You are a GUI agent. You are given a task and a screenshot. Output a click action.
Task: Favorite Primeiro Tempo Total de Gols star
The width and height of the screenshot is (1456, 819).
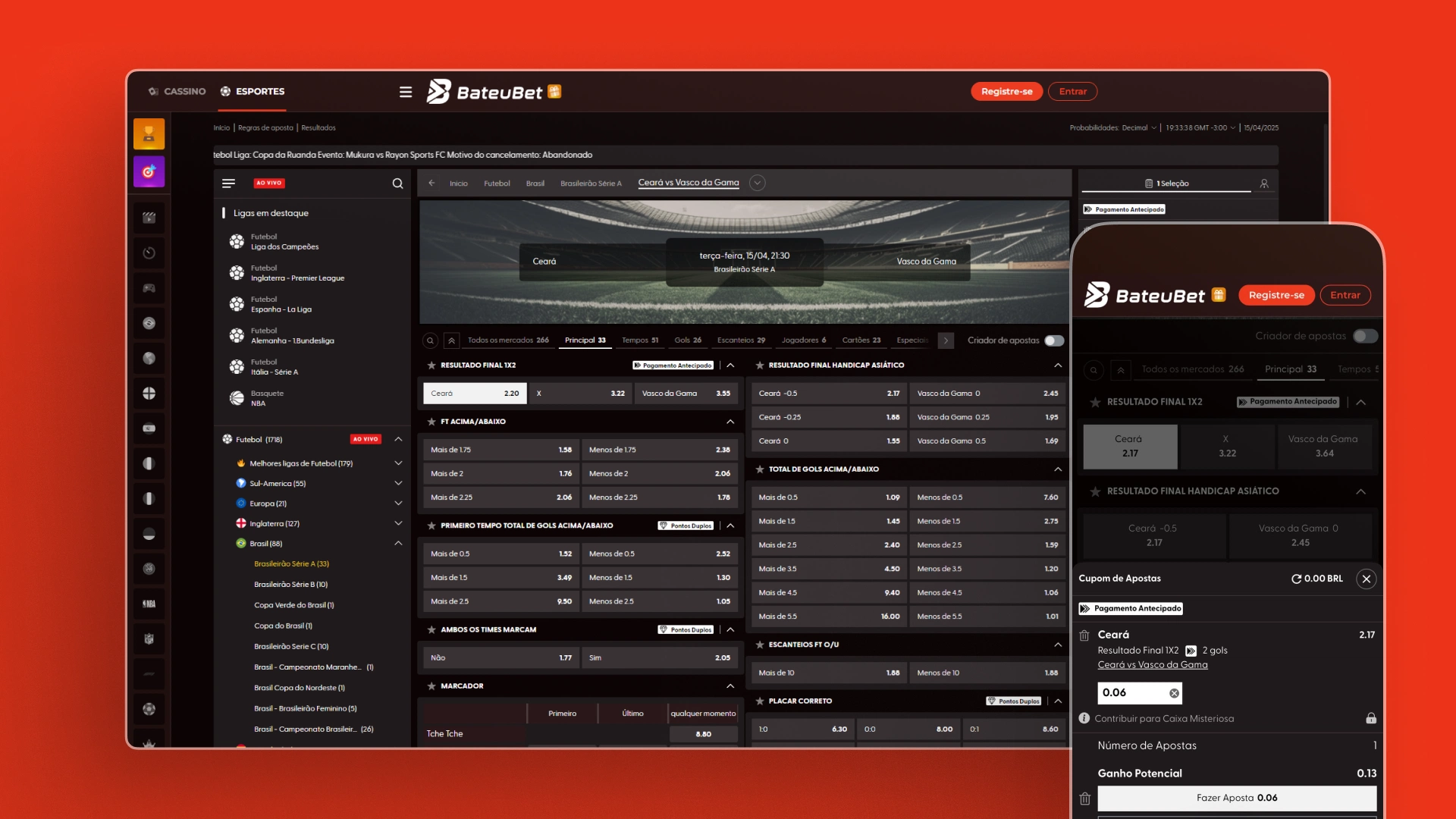tap(431, 526)
